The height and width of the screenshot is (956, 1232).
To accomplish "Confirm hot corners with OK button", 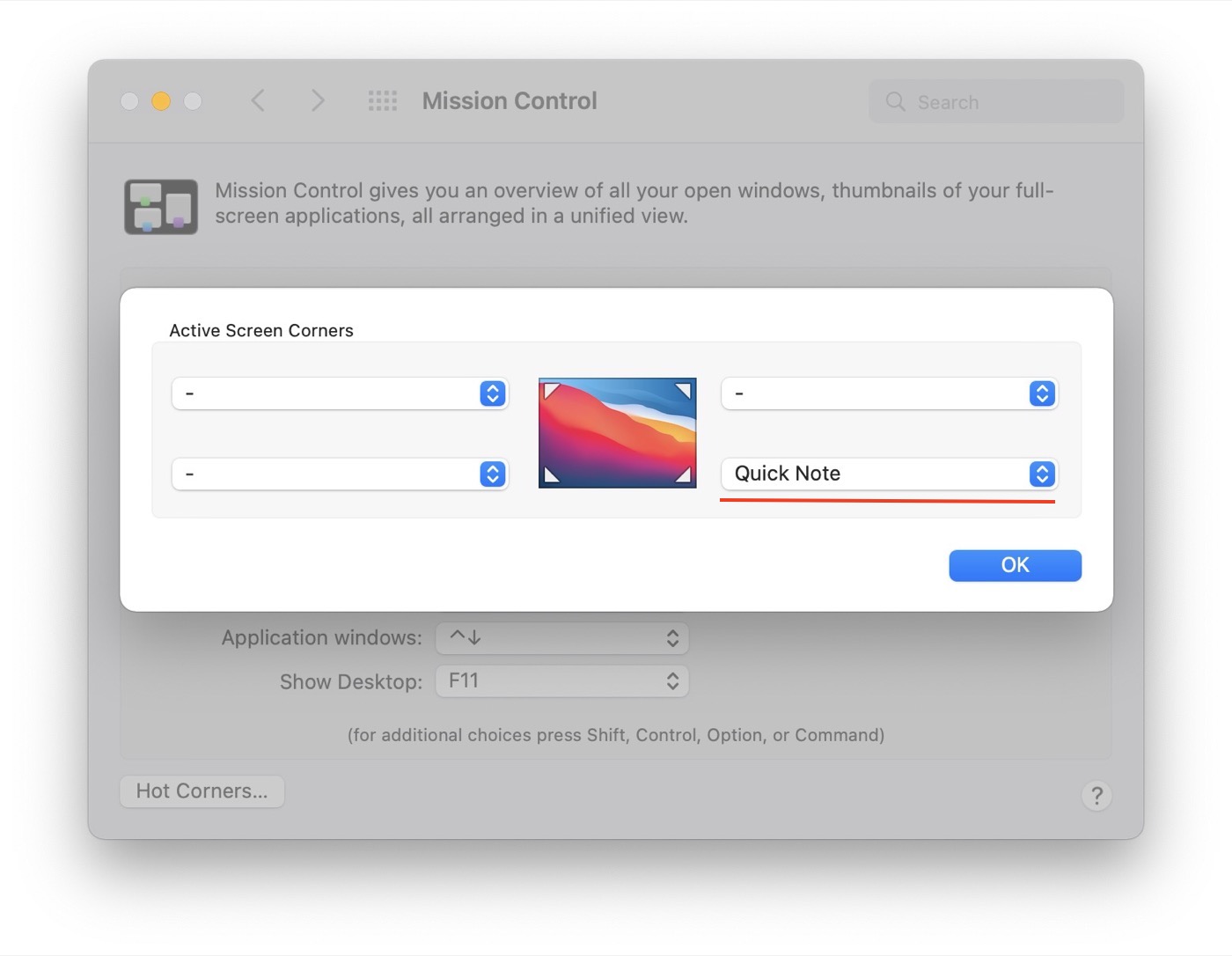I will (x=1015, y=565).
